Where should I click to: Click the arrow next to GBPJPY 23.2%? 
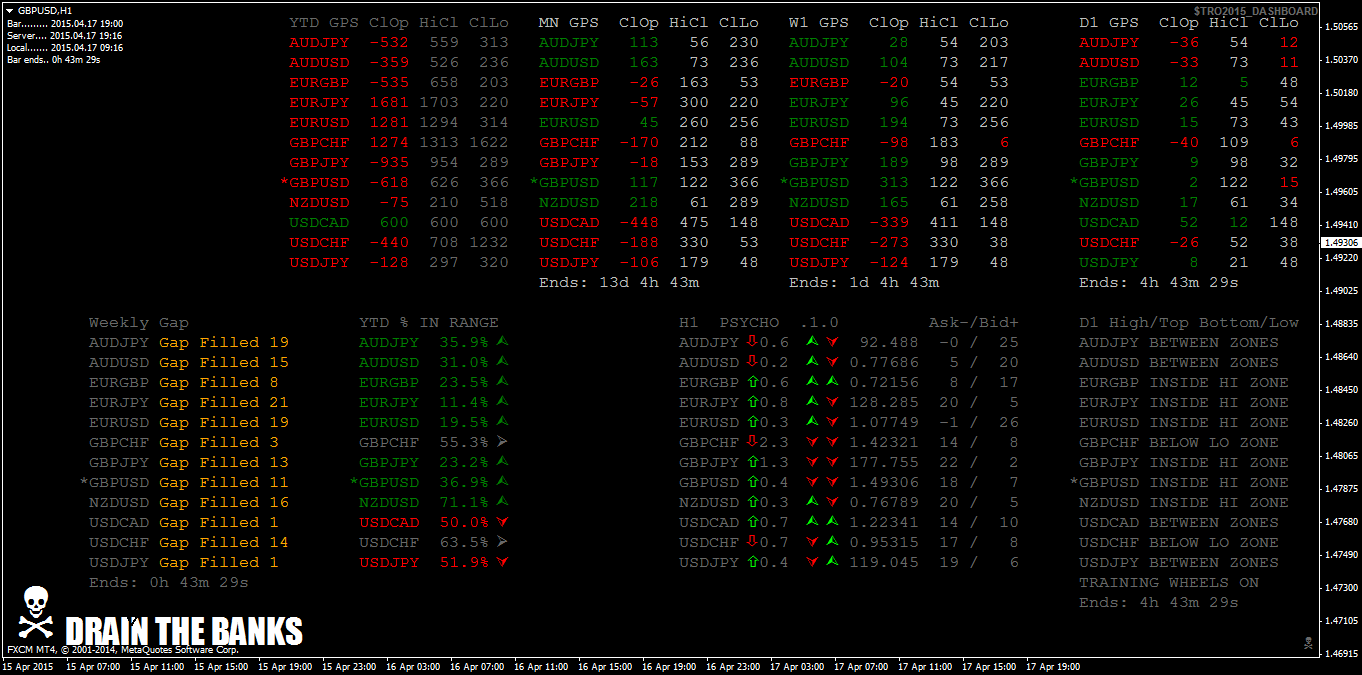pyautogui.click(x=503, y=462)
